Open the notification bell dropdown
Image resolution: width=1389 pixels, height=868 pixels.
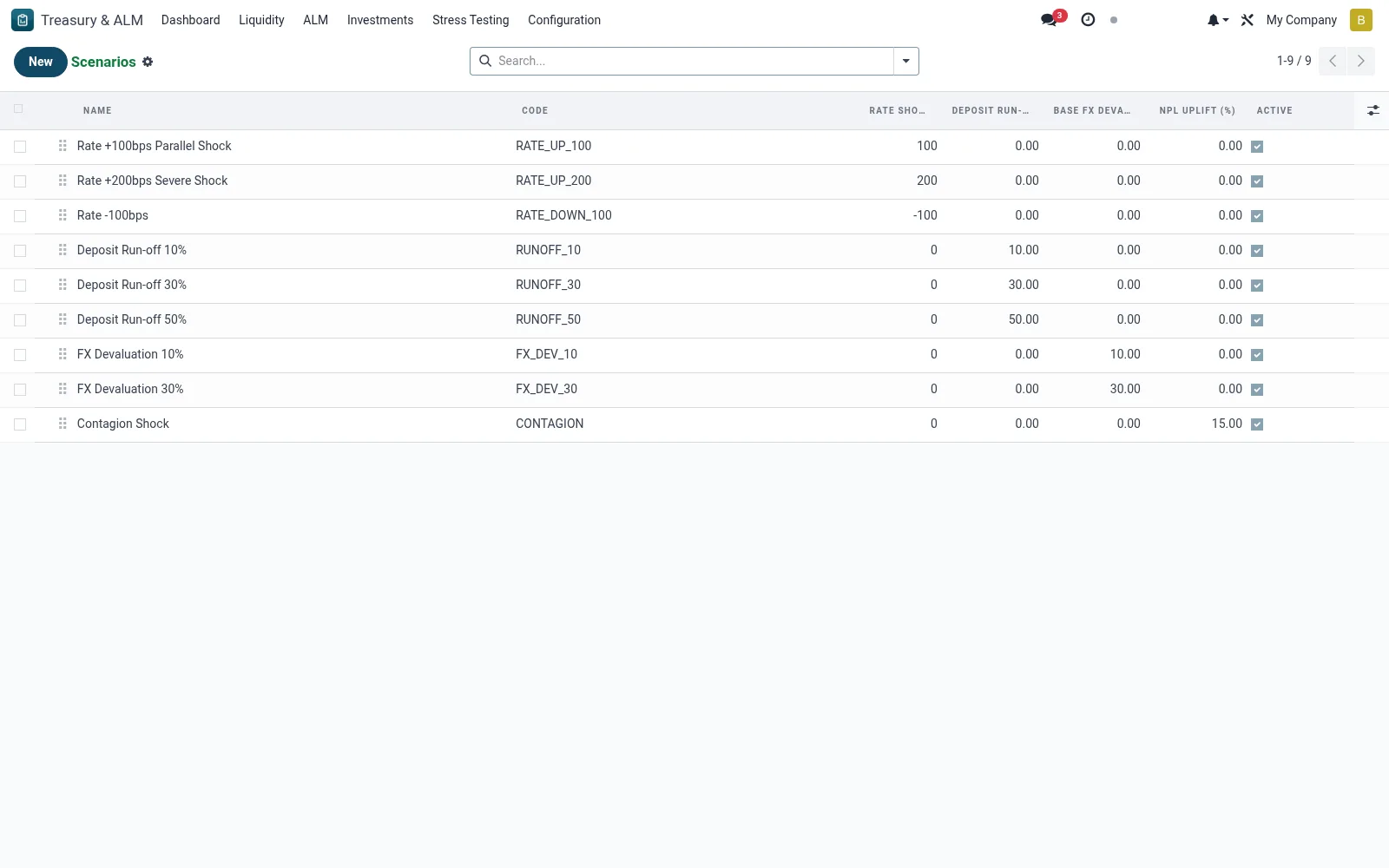click(1217, 20)
